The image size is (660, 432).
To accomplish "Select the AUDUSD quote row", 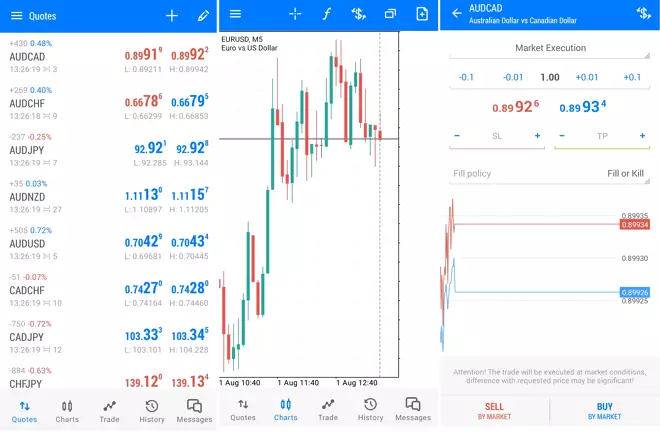I will click(x=109, y=243).
